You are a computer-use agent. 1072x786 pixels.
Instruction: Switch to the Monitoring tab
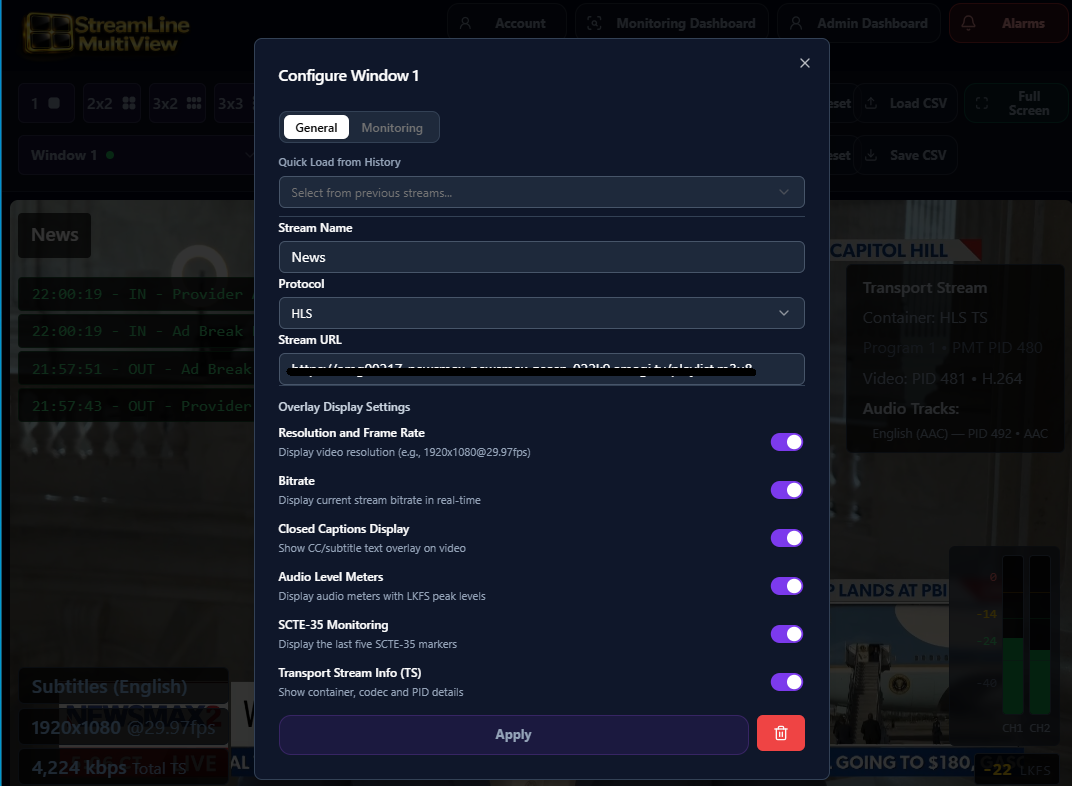click(392, 128)
